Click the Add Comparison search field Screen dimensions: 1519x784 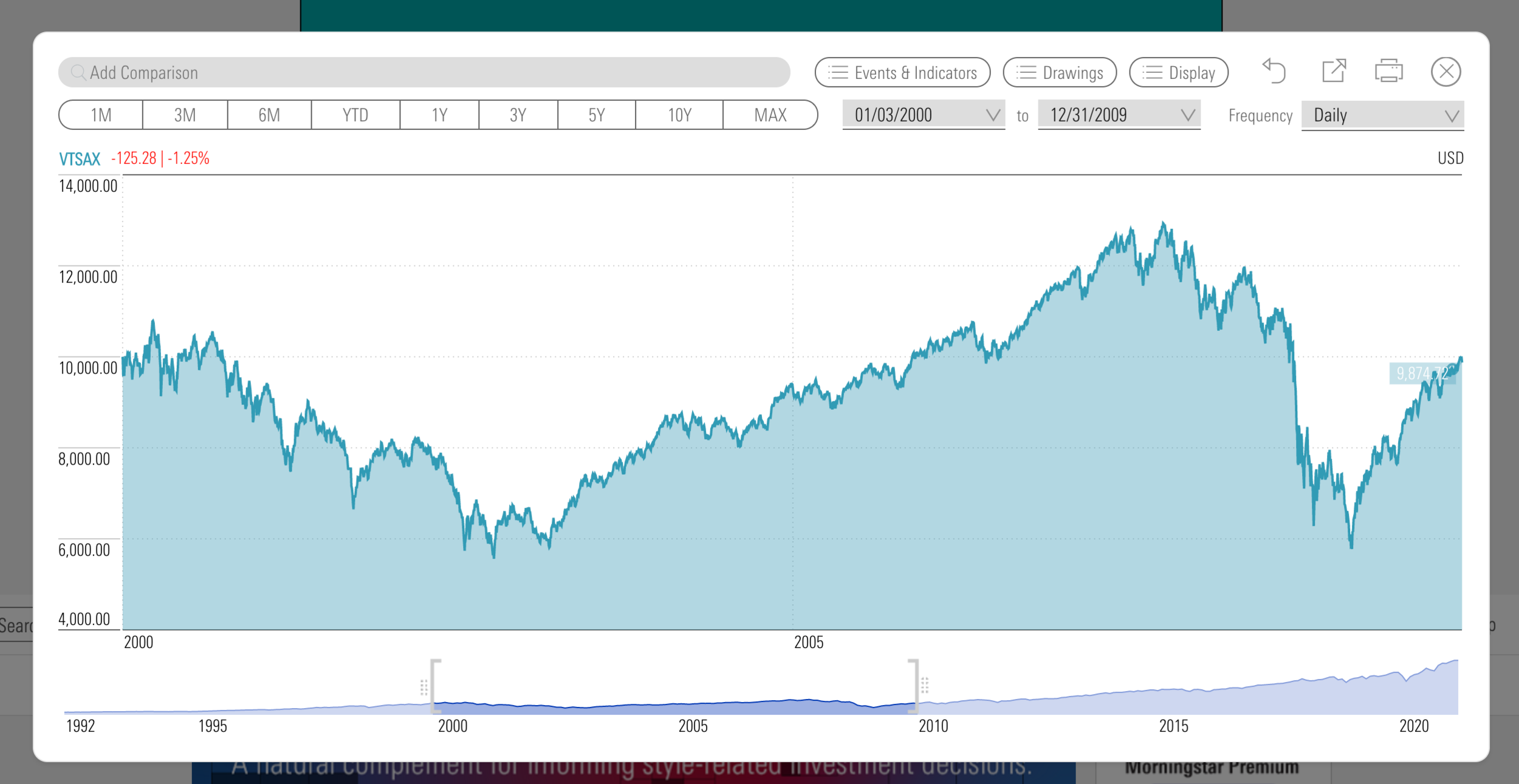[424, 72]
